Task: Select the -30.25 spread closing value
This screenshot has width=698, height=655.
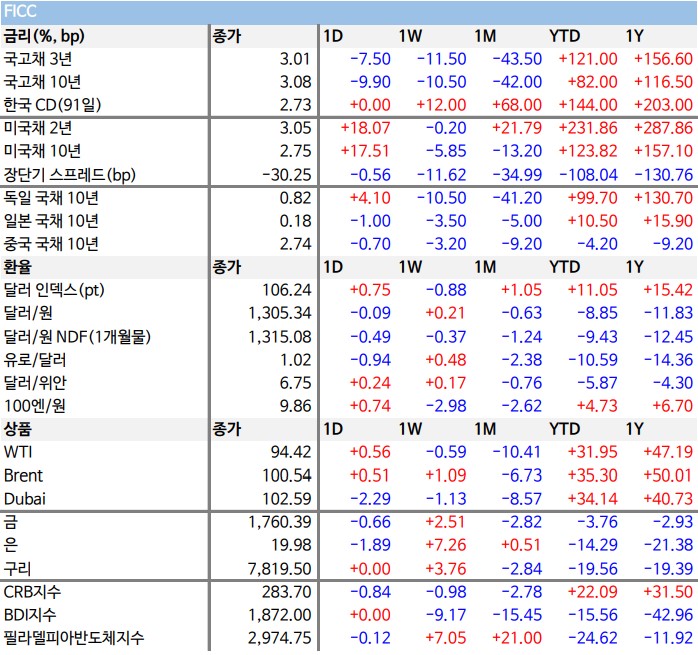Action: pos(287,175)
